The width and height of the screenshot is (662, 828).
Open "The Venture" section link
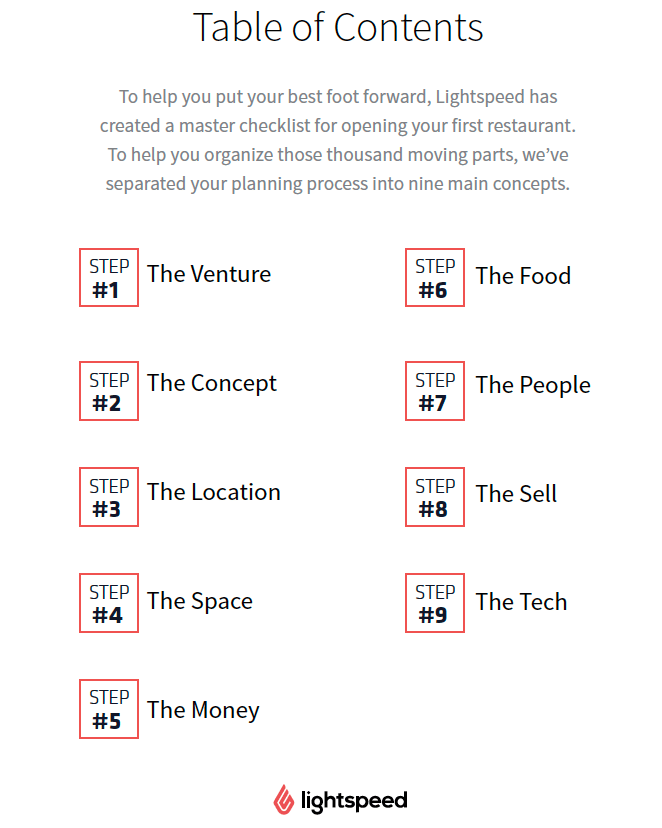(209, 274)
